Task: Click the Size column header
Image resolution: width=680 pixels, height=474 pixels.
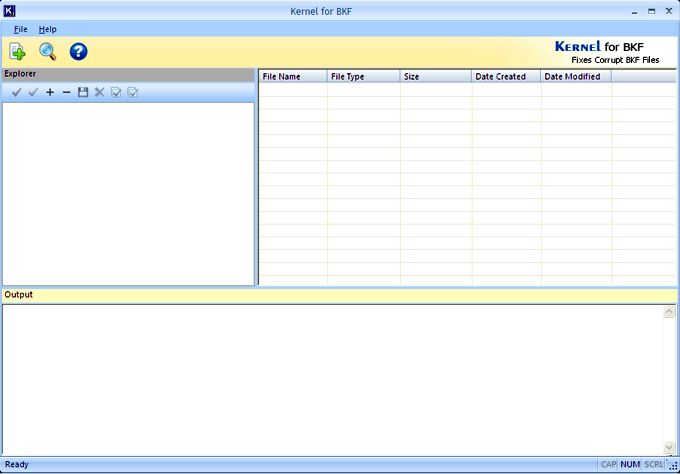Action: click(436, 76)
